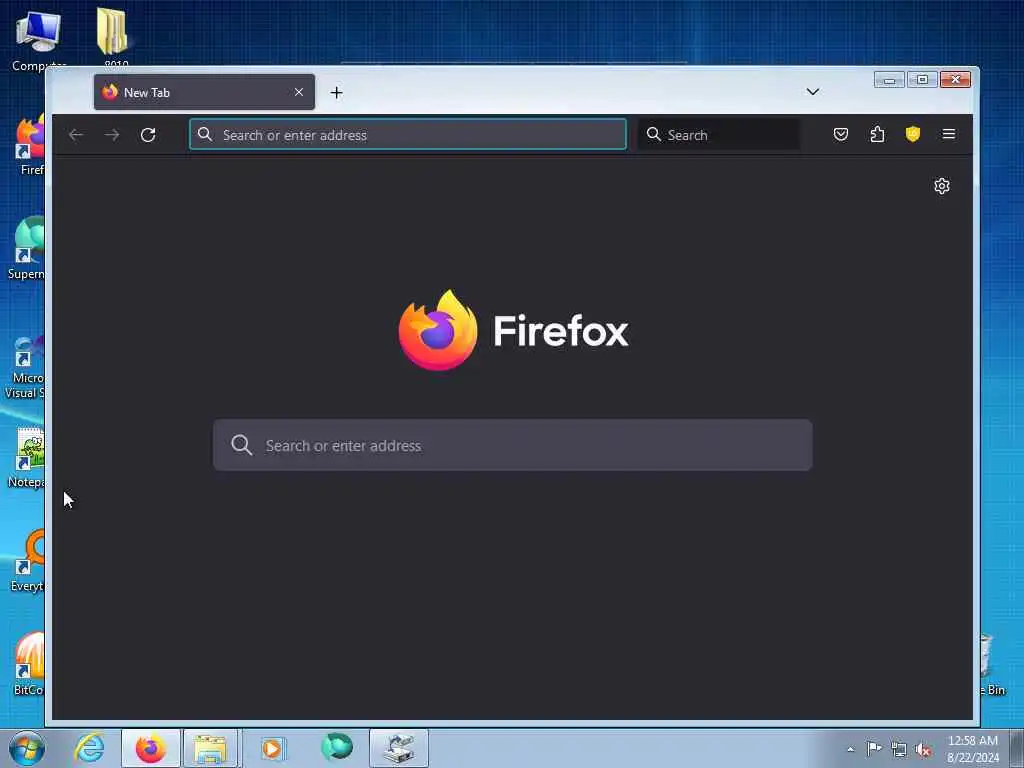This screenshot has width=1024, height=768.
Task: Open a new tab with plus button
Action: 336,93
